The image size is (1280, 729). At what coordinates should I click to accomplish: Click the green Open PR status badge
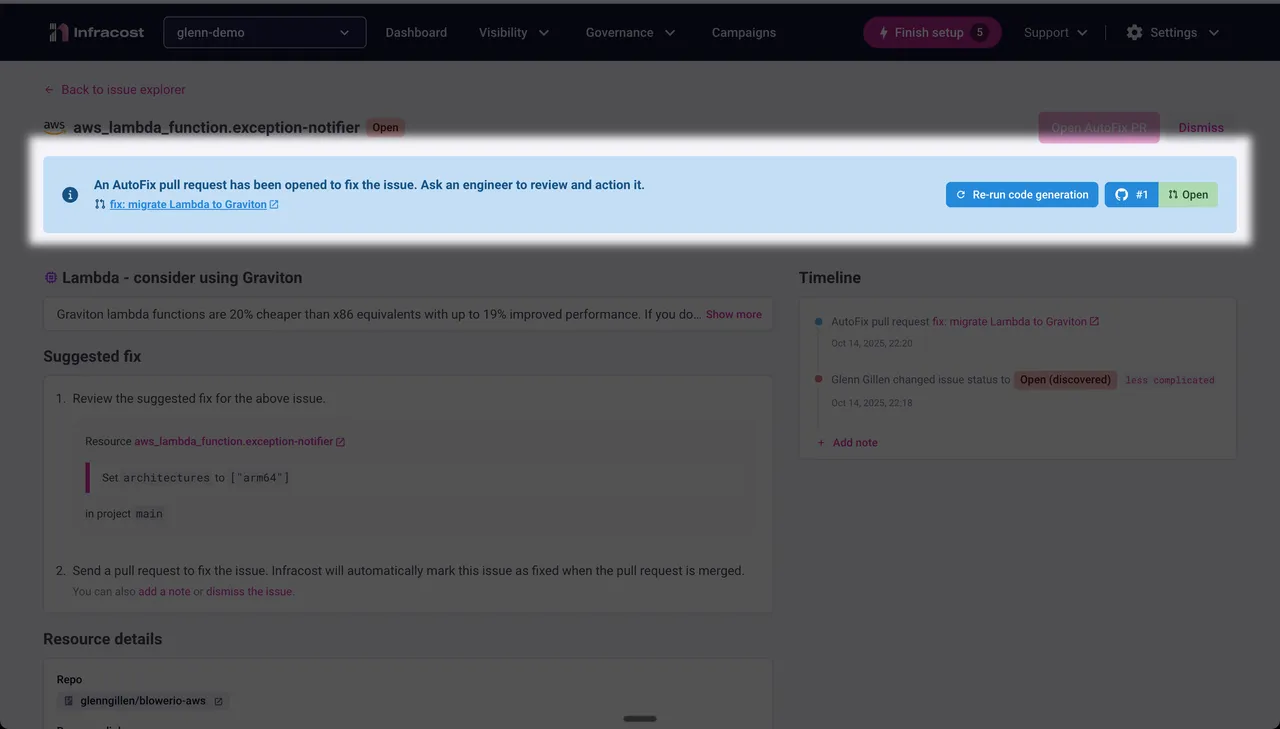1188,195
